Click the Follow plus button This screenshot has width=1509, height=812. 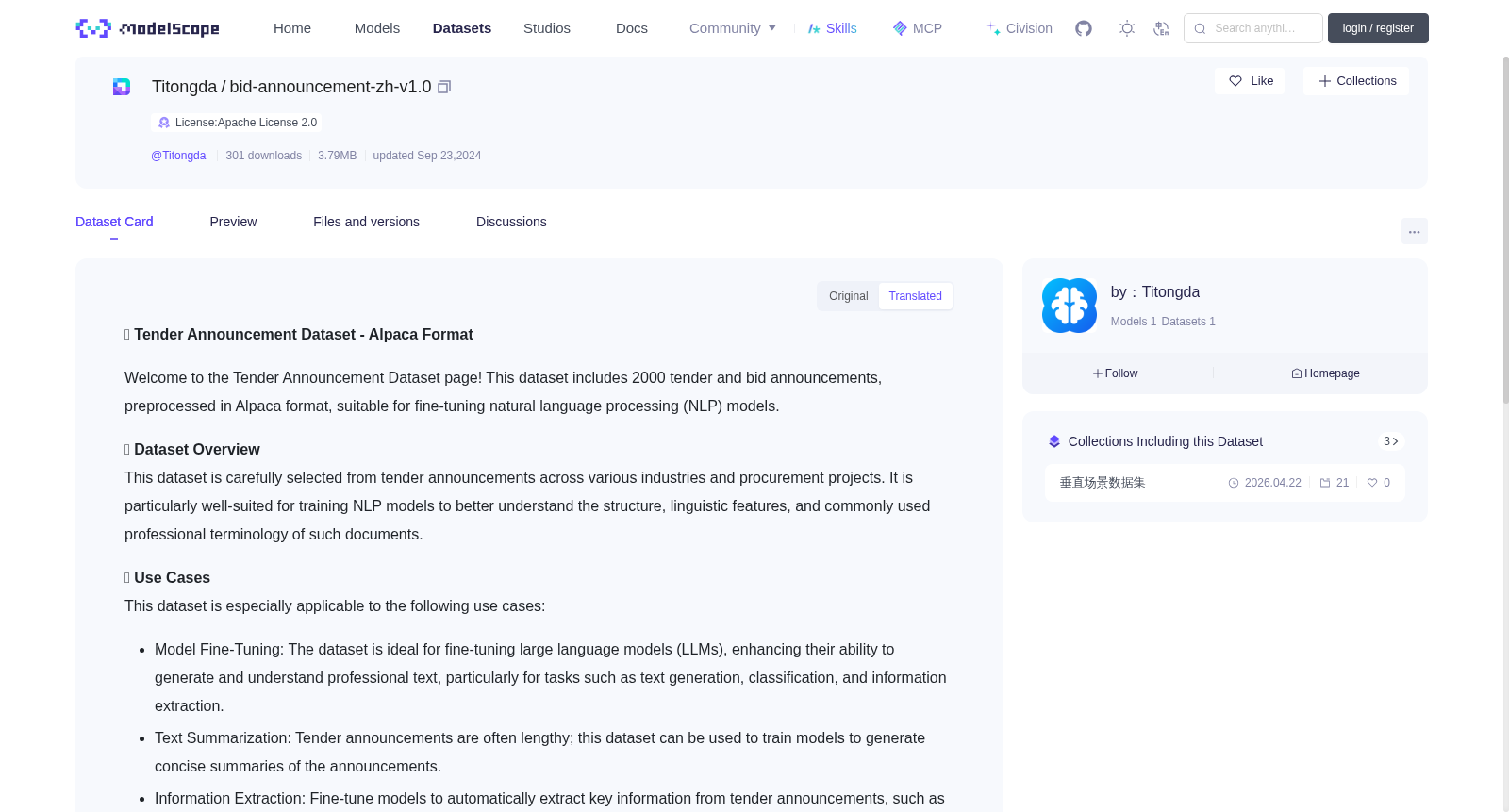pos(1116,373)
